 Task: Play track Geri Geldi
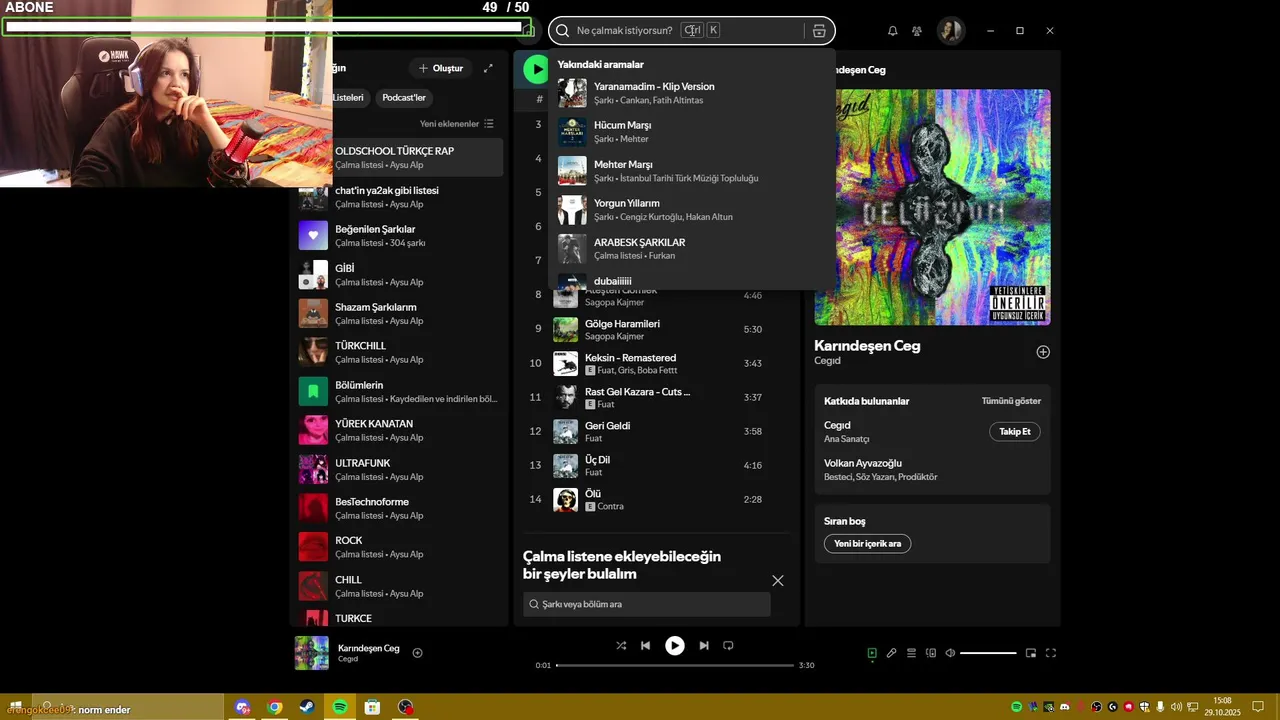[655, 432]
